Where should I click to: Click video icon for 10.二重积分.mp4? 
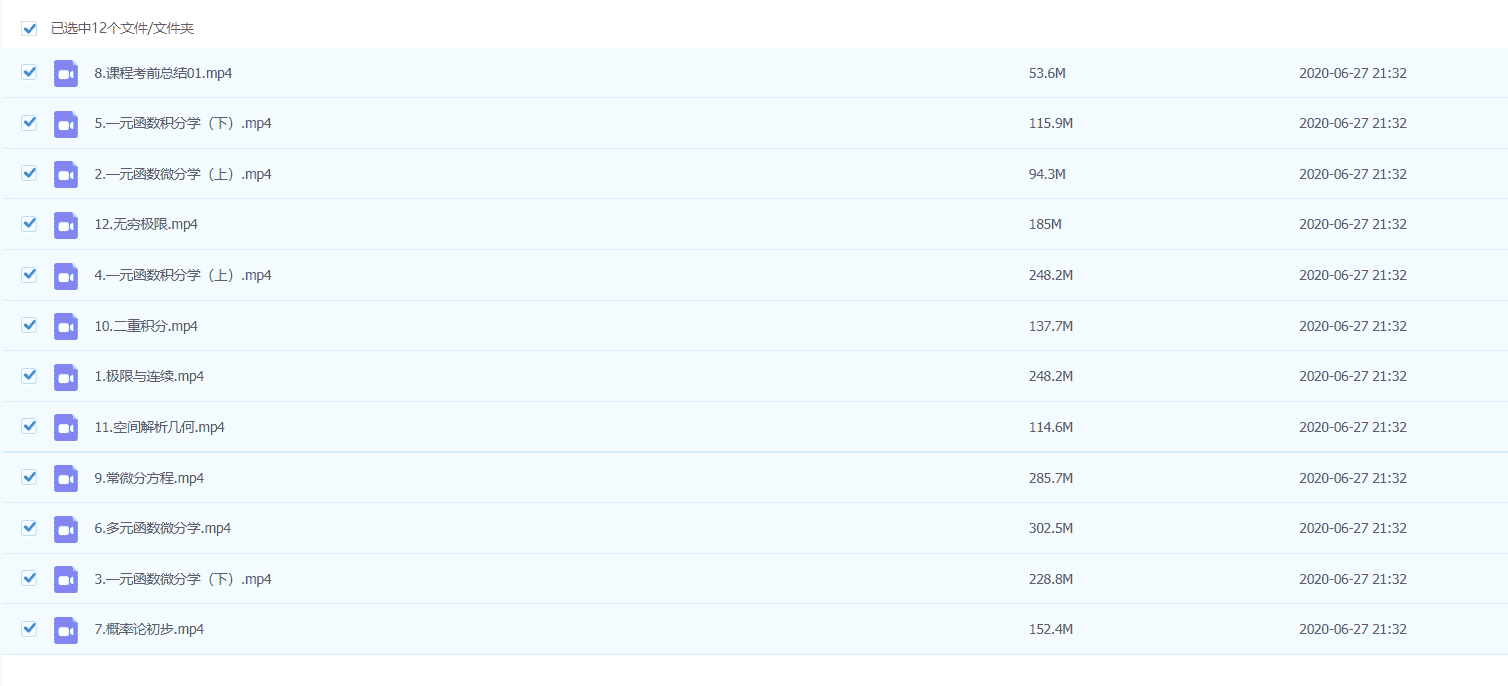tap(66, 327)
